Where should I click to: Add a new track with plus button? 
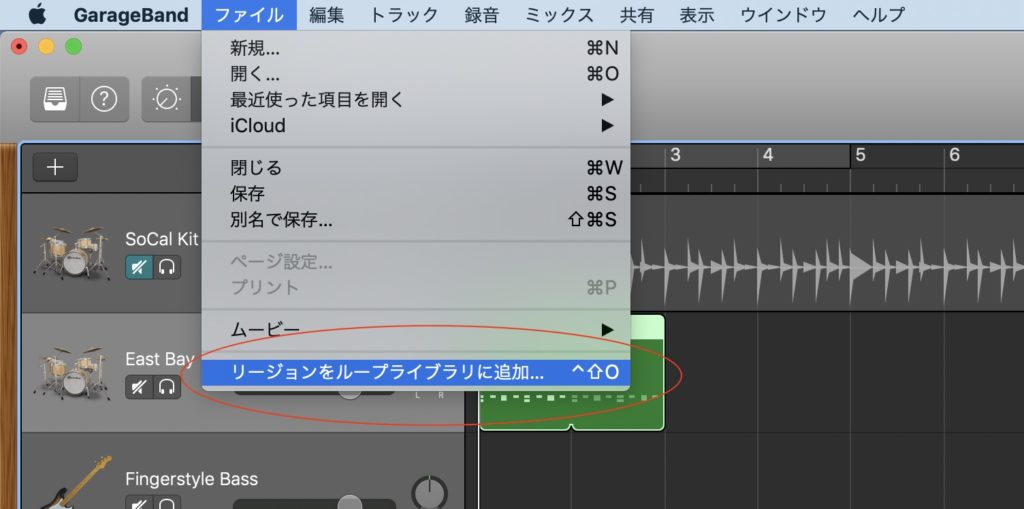56,167
